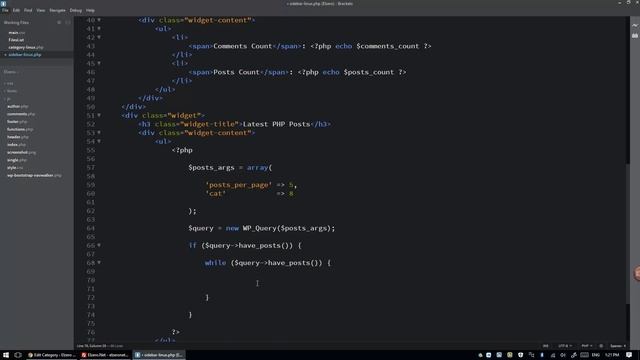This screenshot has height=360, width=640.
Task: Open the Debug menu
Action: [76, 10]
